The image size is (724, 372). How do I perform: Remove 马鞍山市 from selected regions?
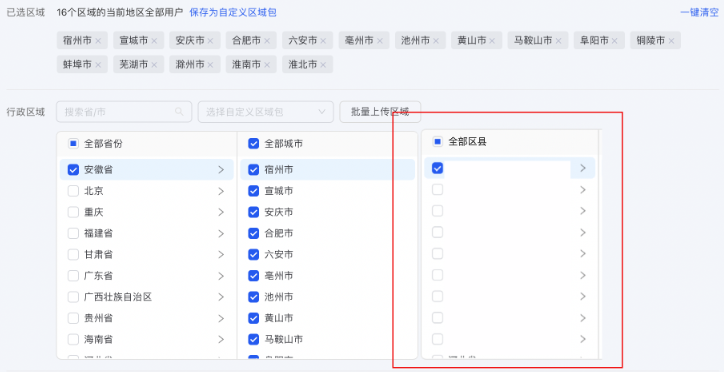point(559,41)
